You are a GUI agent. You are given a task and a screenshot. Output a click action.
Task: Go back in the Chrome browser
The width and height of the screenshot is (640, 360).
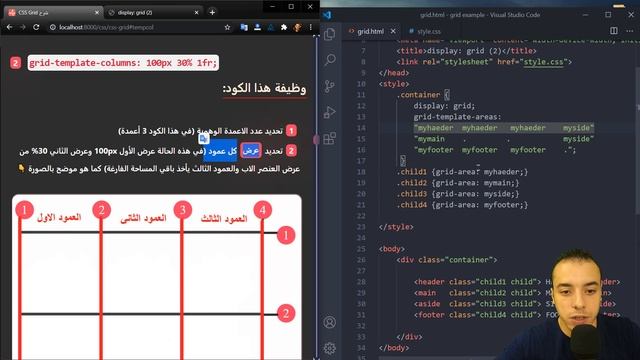pos(9,27)
